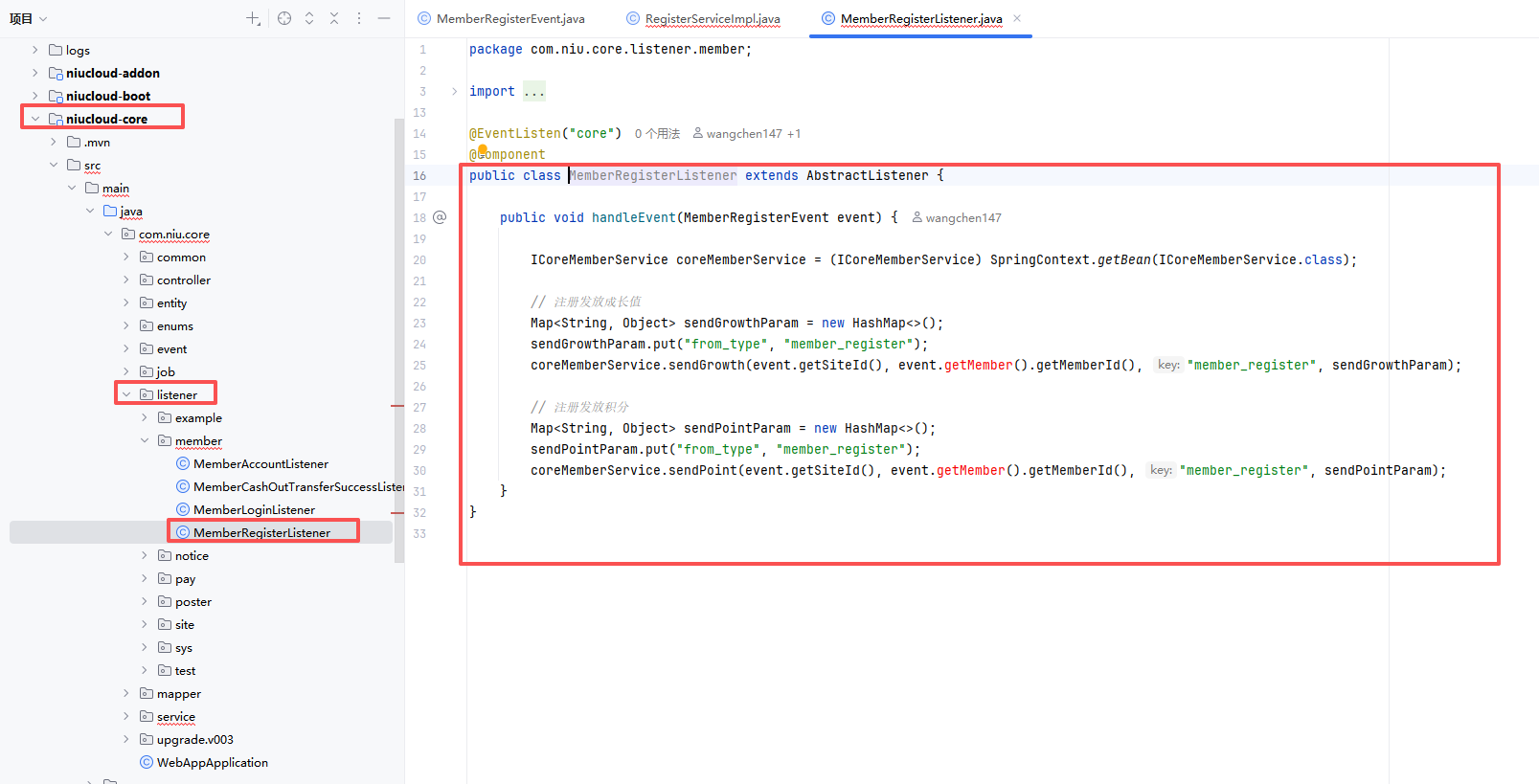Click the gutter @ icon on line 18
Screen dimensions: 1539x784
pos(440,217)
